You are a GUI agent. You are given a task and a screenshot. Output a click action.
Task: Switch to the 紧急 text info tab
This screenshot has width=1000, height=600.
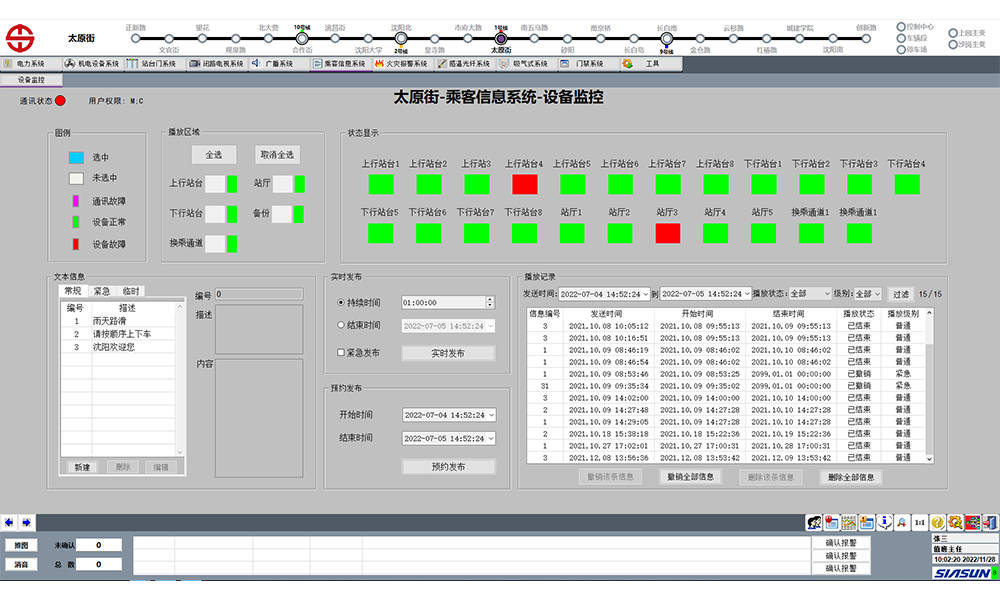(101, 291)
